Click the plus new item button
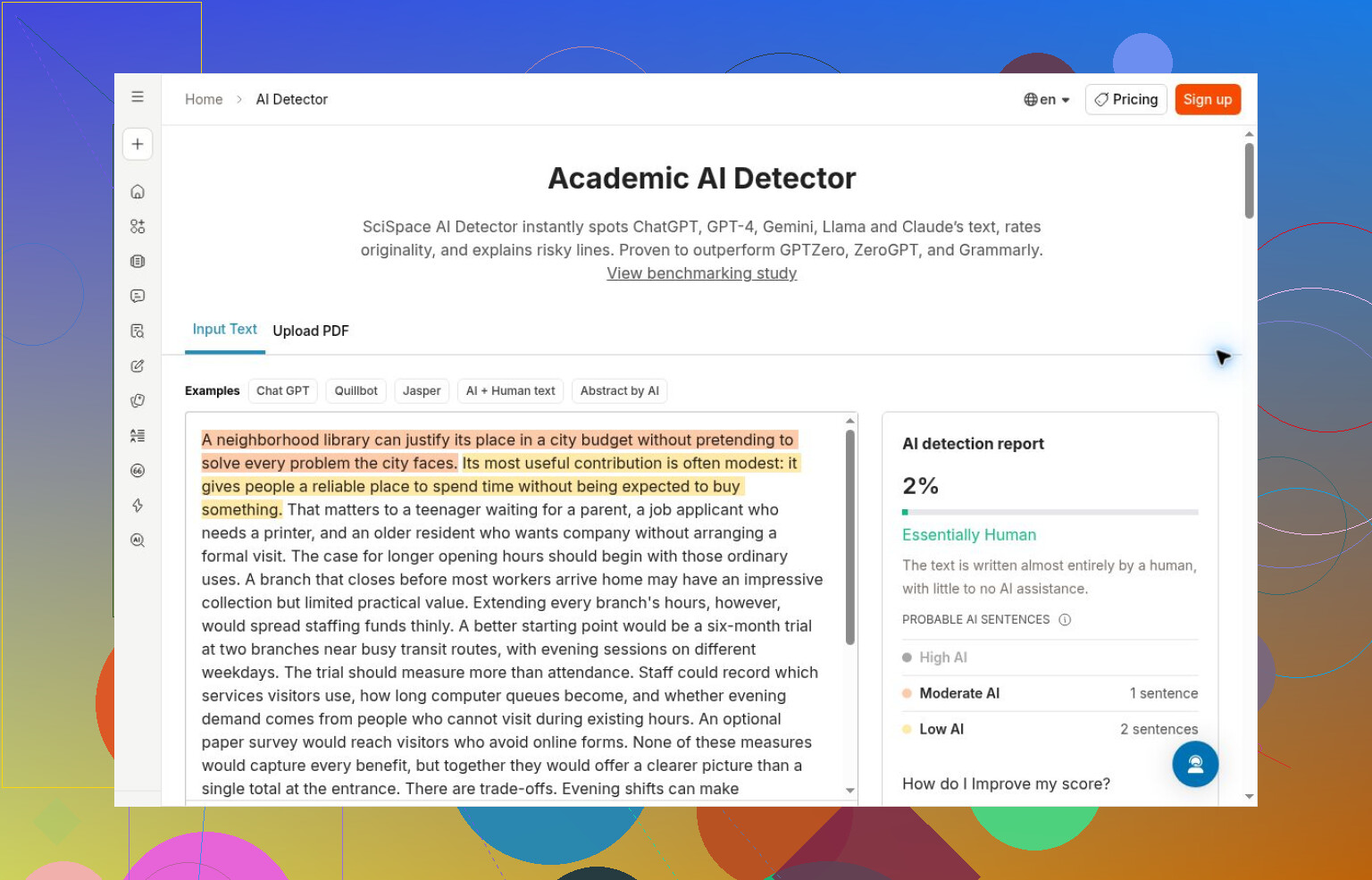 (x=138, y=144)
